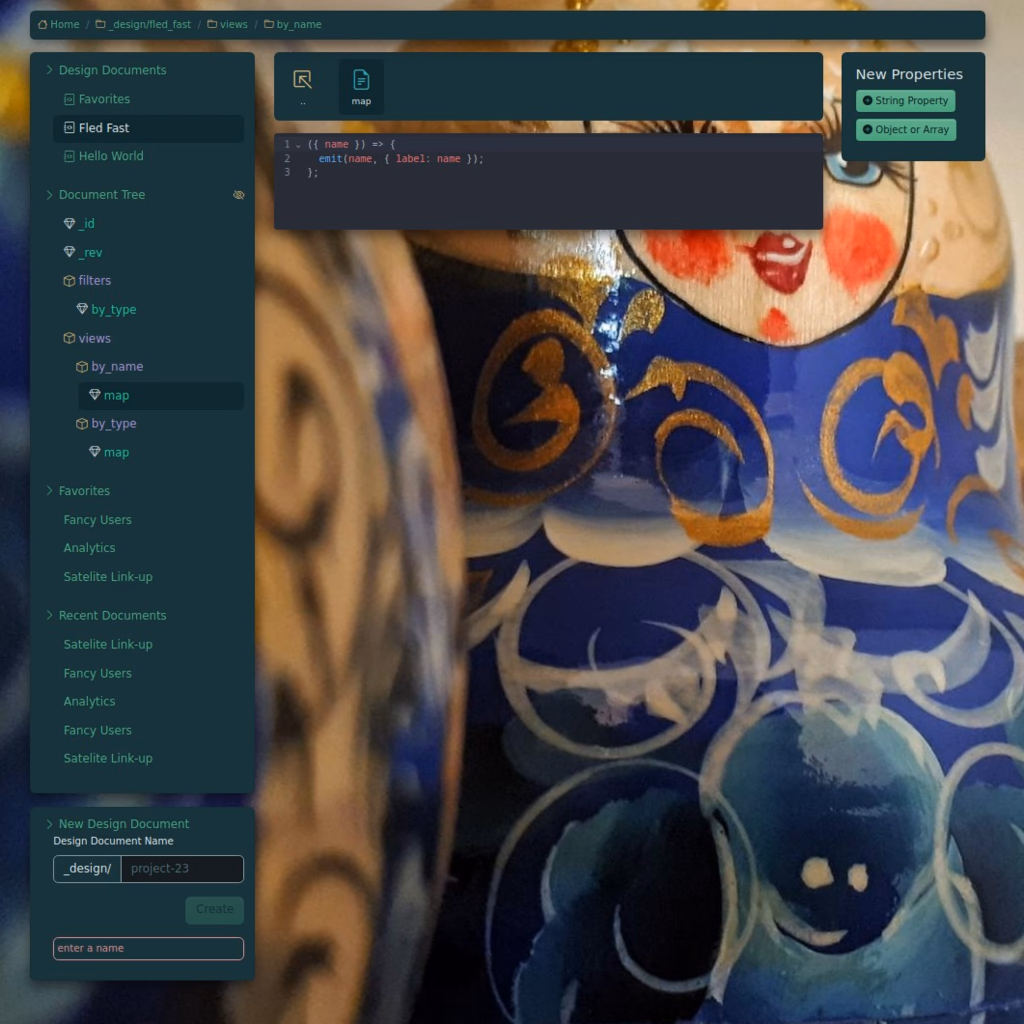
Task: Click the views box icon in tree
Action: [69, 339]
